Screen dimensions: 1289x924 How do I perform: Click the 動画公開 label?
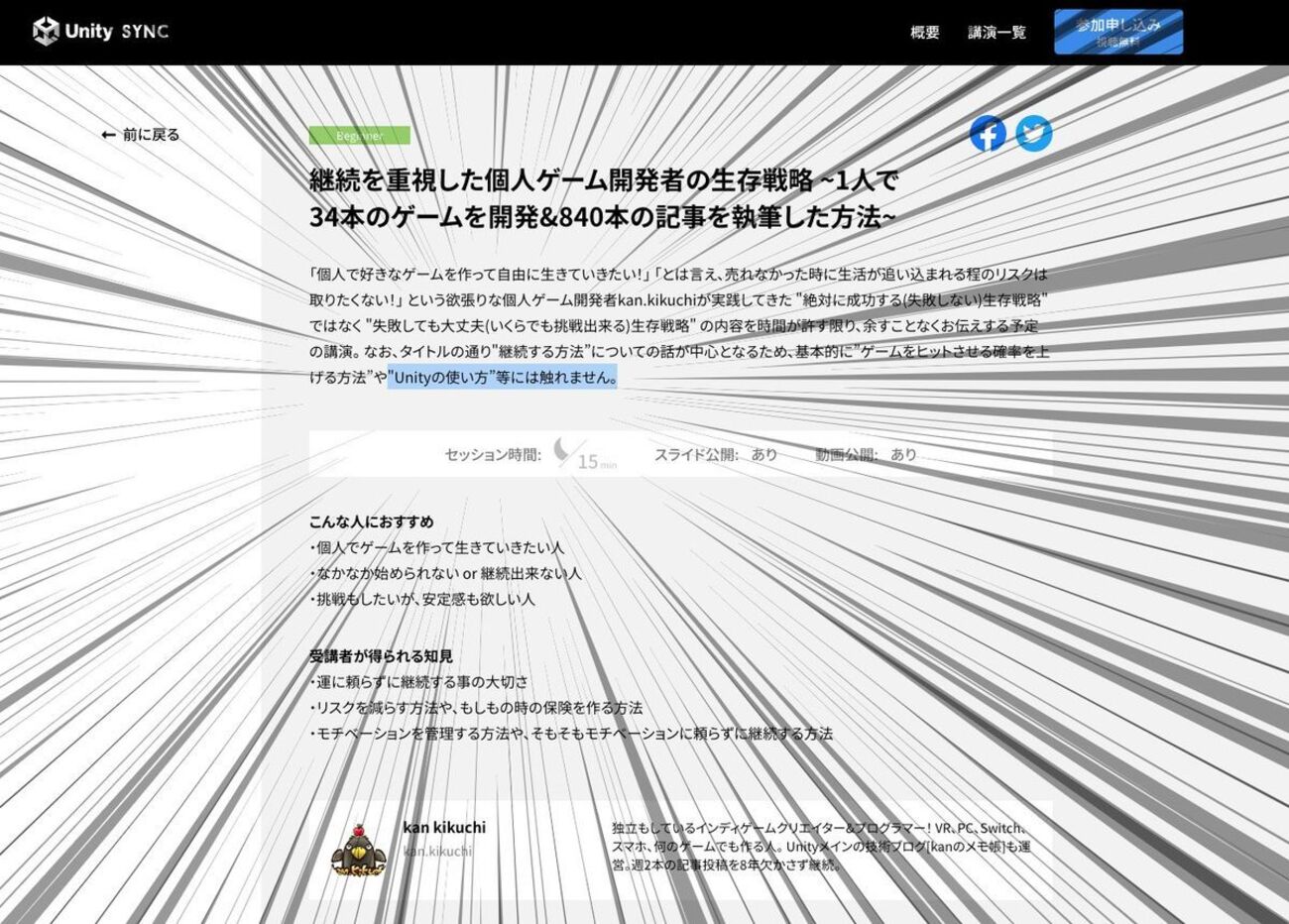847,455
